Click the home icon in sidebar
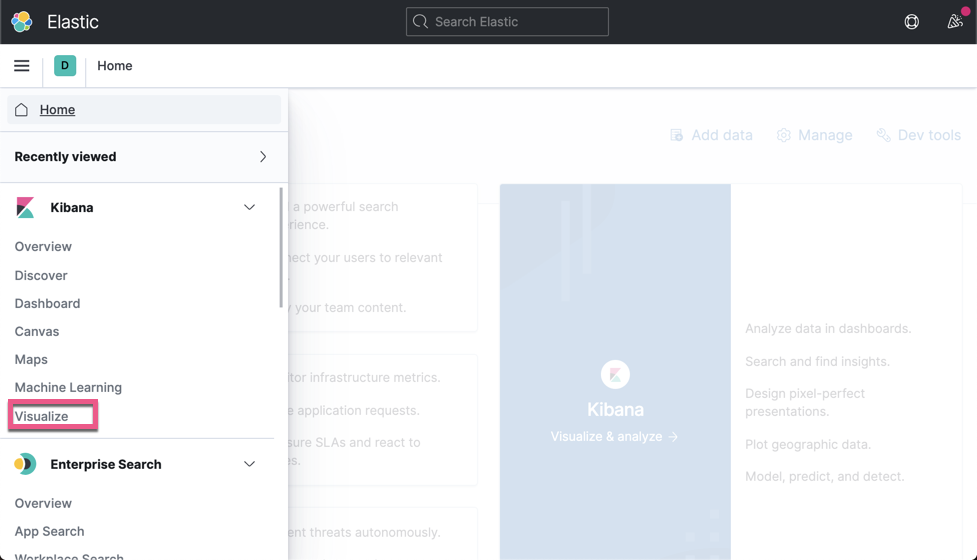The image size is (977, 560). pyautogui.click(x=21, y=110)
